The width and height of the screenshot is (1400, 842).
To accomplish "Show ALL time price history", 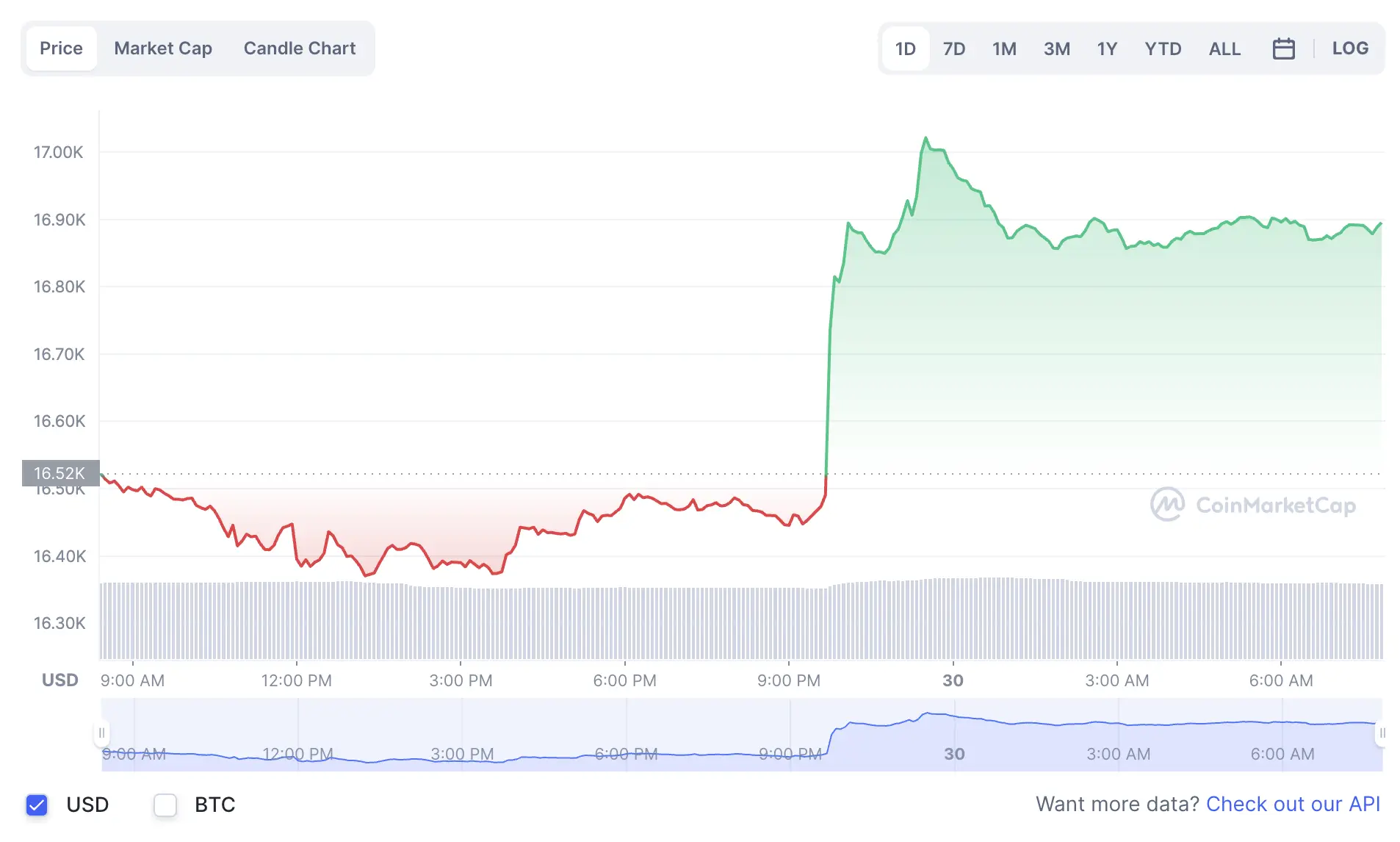I will pos(1224,48).
